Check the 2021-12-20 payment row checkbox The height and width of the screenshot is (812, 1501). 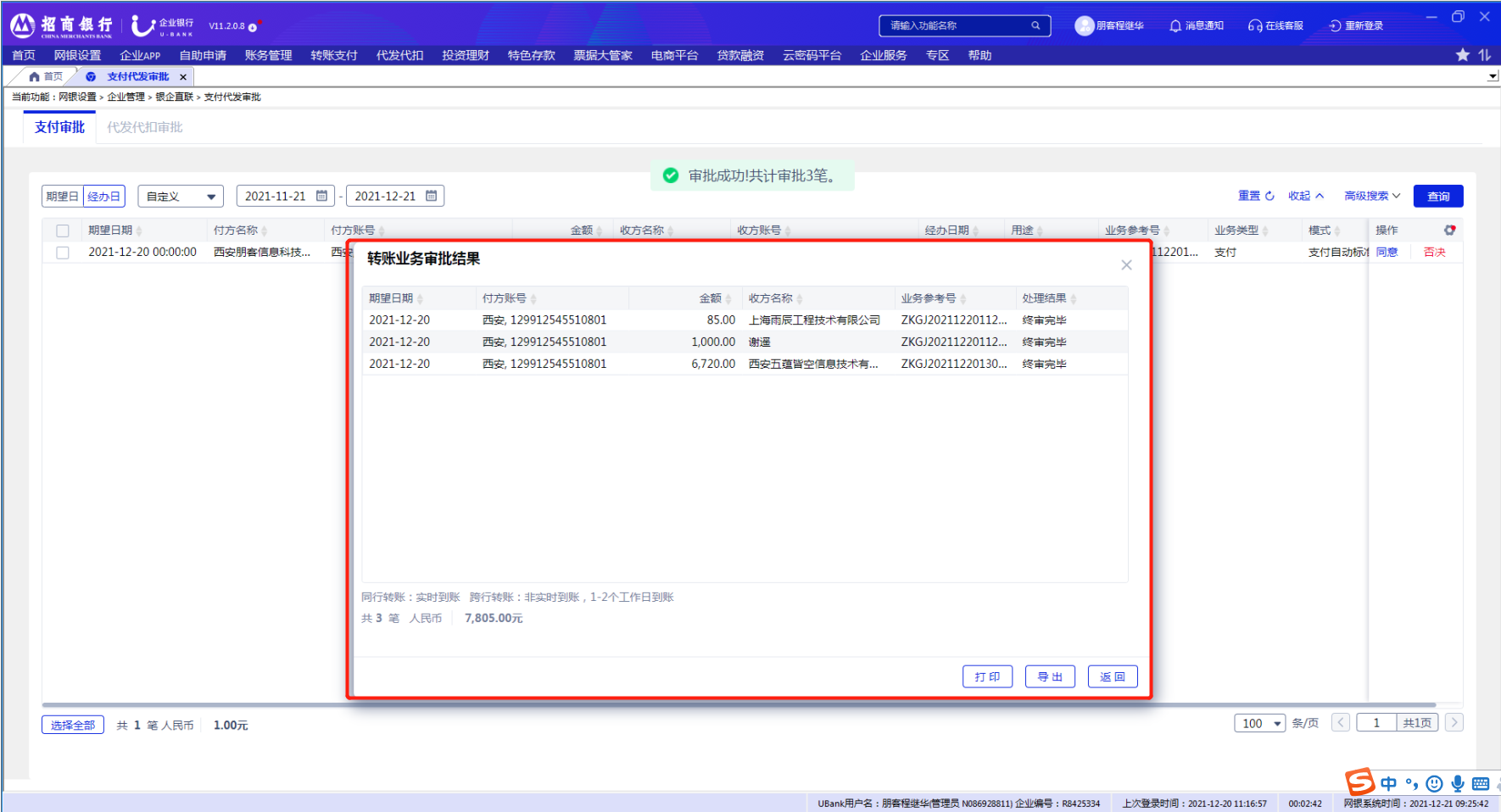coord(63,253)
